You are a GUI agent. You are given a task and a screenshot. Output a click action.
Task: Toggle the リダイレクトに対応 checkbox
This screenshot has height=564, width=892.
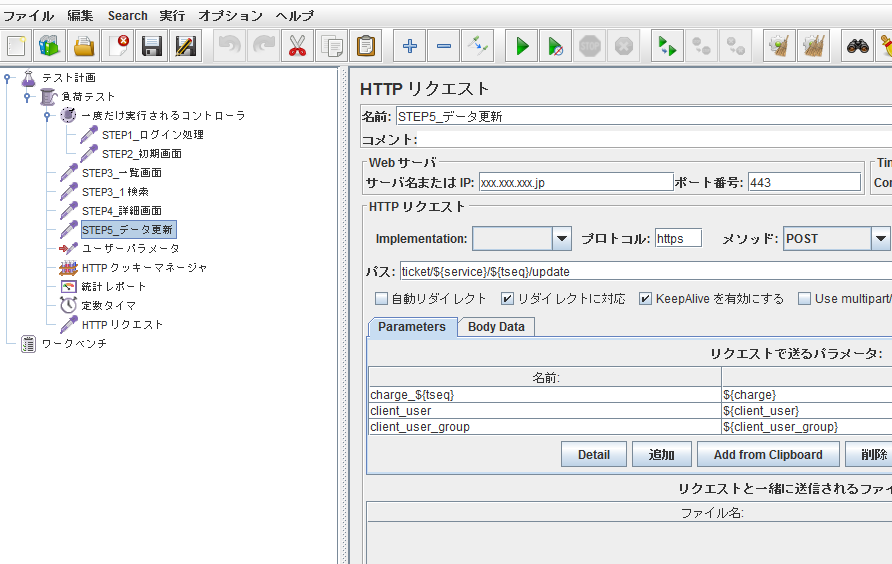coord(507,299)
